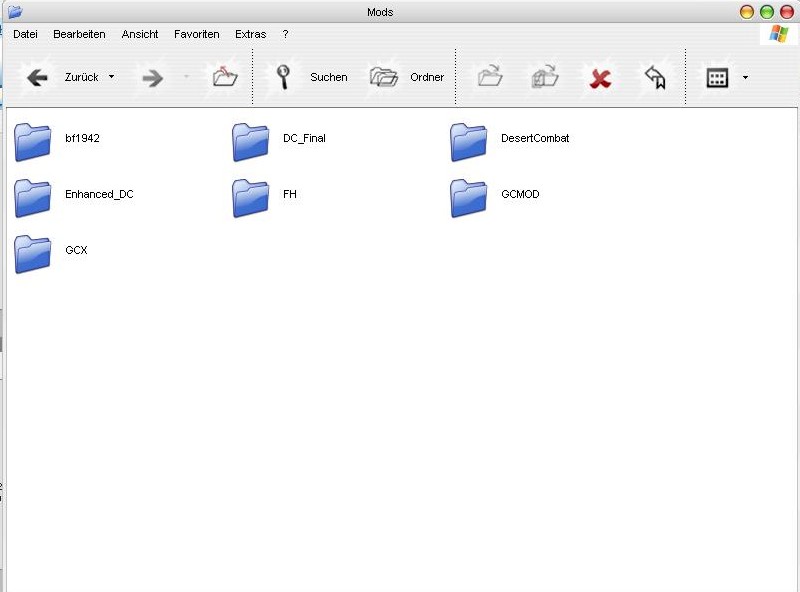Select the FH folder icon
Viewport: 800px width, 592px height.
click(x=251, y=199)
